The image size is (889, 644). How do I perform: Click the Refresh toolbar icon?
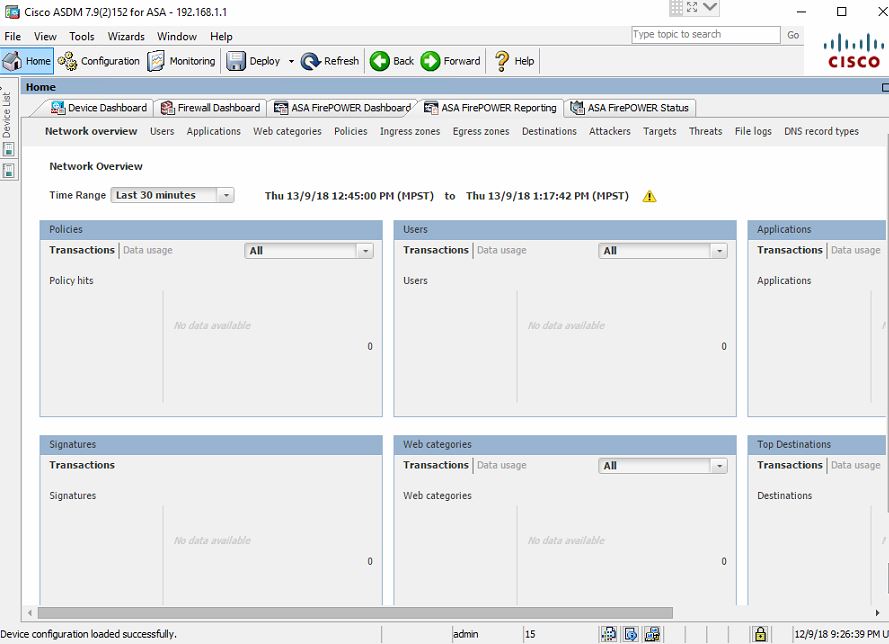coord(311,61)
